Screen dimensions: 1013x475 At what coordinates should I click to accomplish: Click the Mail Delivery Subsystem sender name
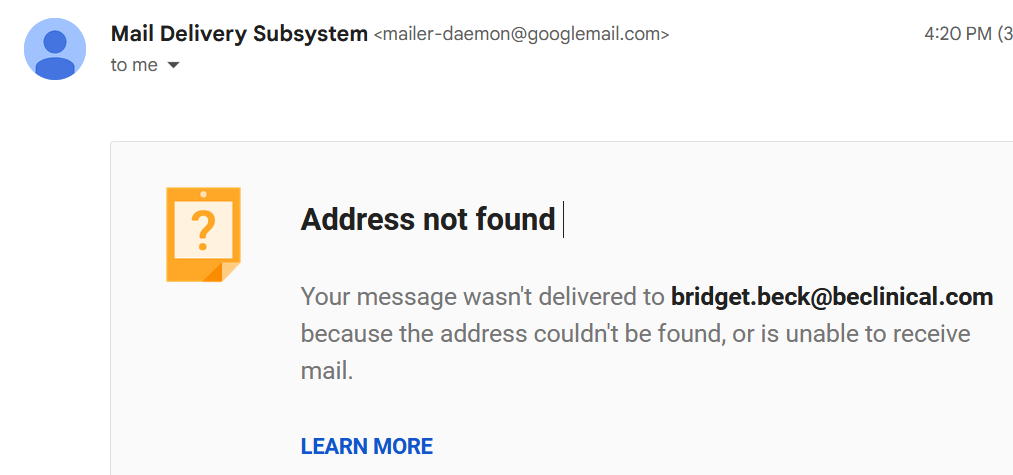coord(239,34)
